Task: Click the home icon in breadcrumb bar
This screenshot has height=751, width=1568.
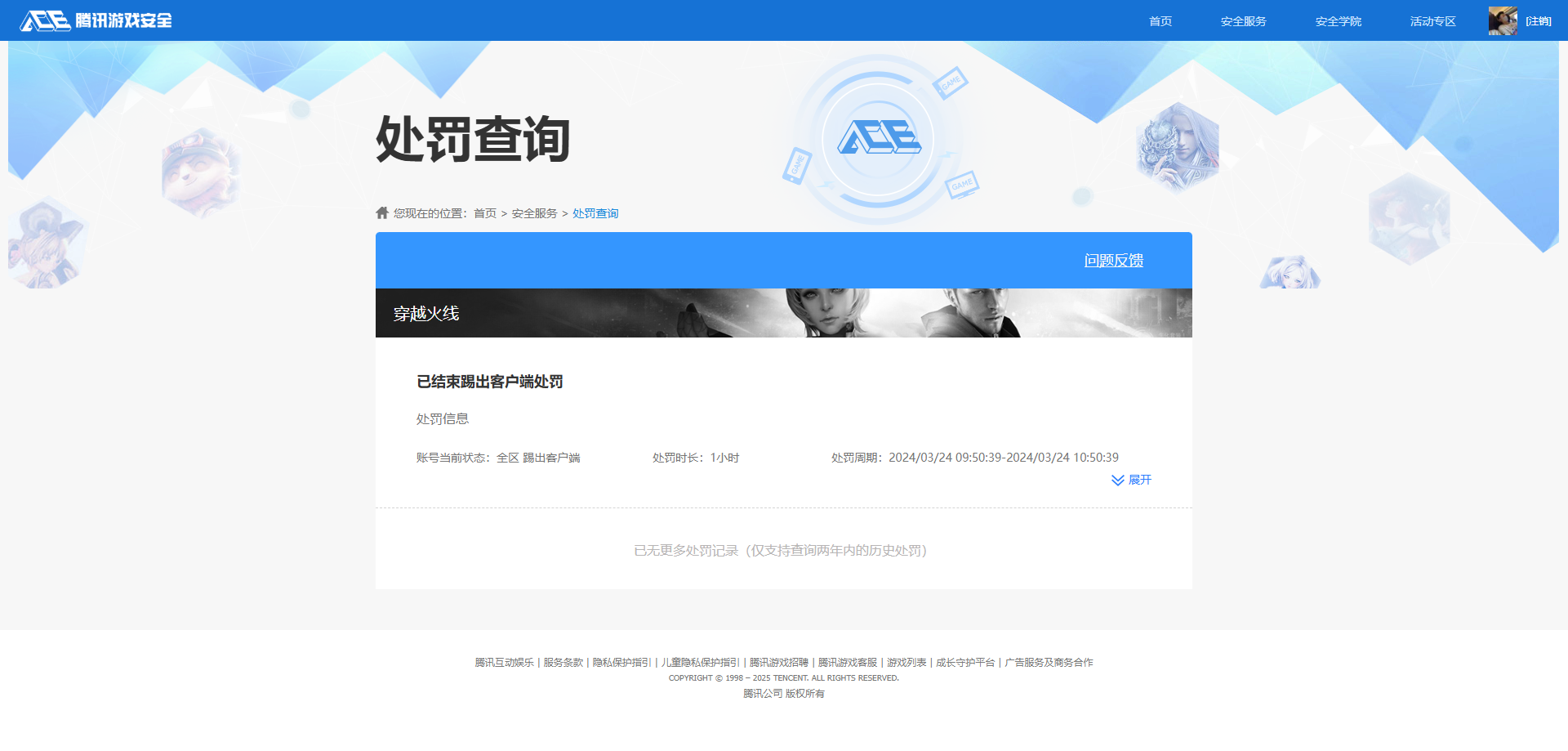Action: pos(381,212)
